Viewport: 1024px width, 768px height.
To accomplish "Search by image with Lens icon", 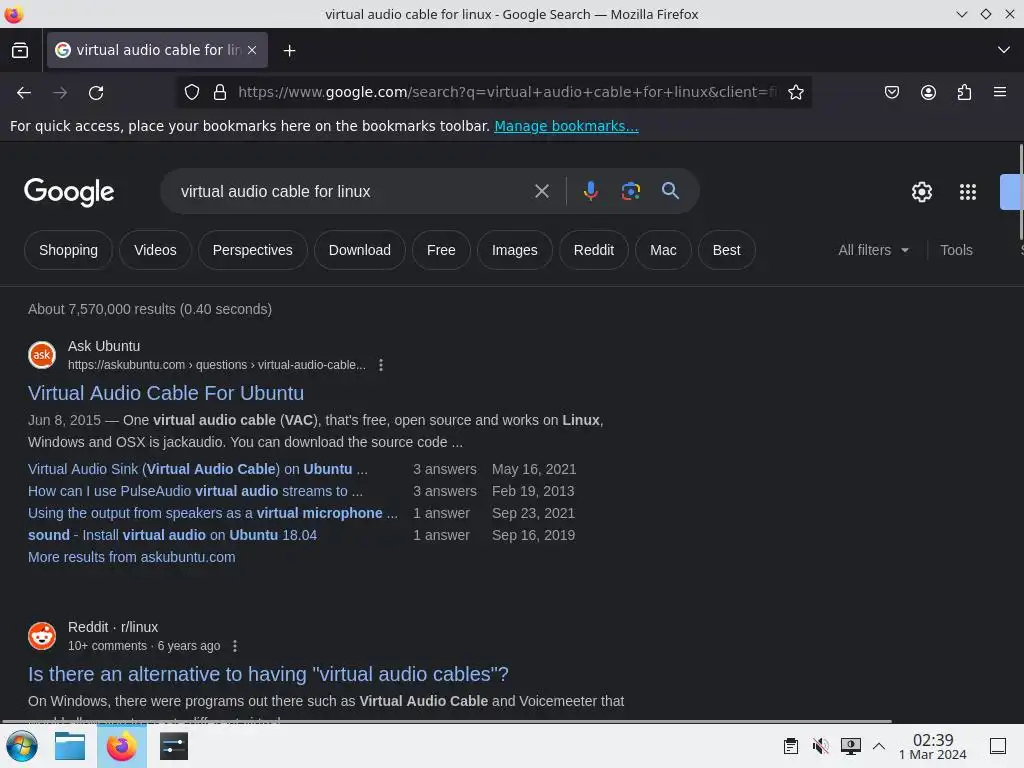I will [630, 191].
